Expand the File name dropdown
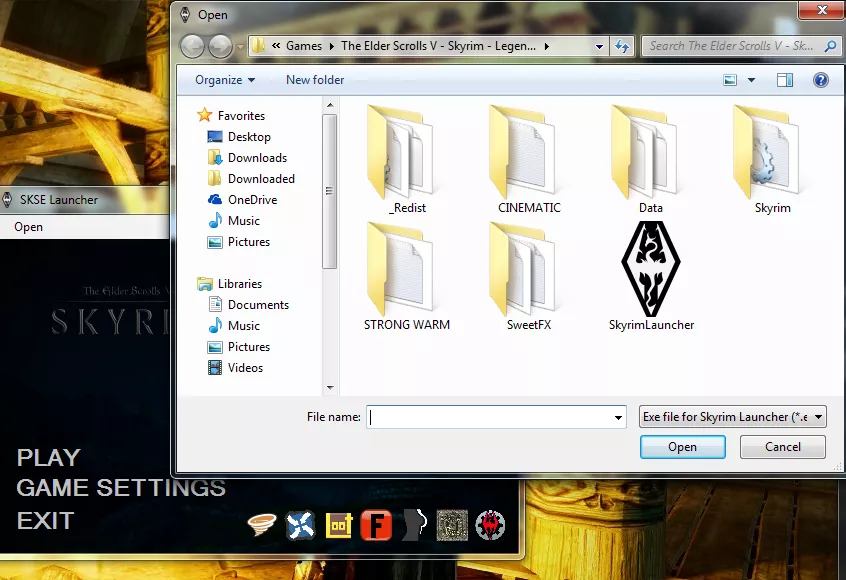Viewport: 846px width, 580px height. (x=618, y=417)
